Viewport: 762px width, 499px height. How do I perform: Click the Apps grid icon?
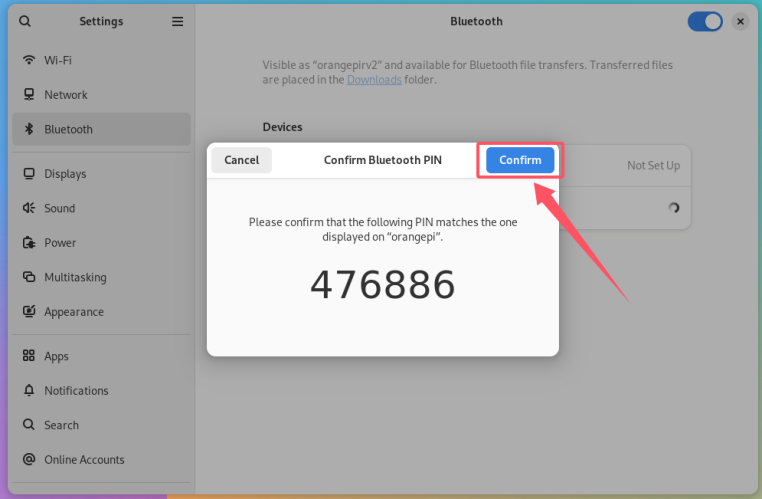click(29, 356)
